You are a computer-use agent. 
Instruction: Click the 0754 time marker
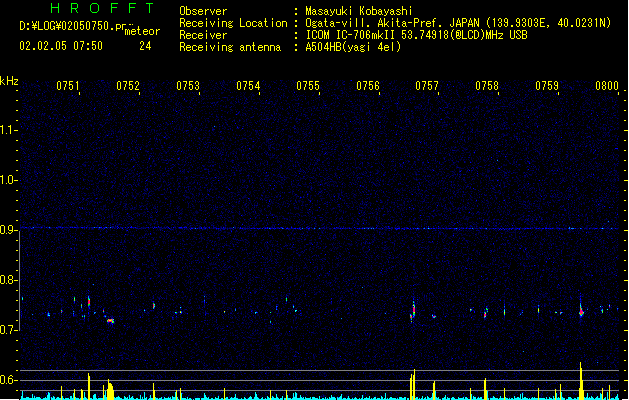coord(248,86)
